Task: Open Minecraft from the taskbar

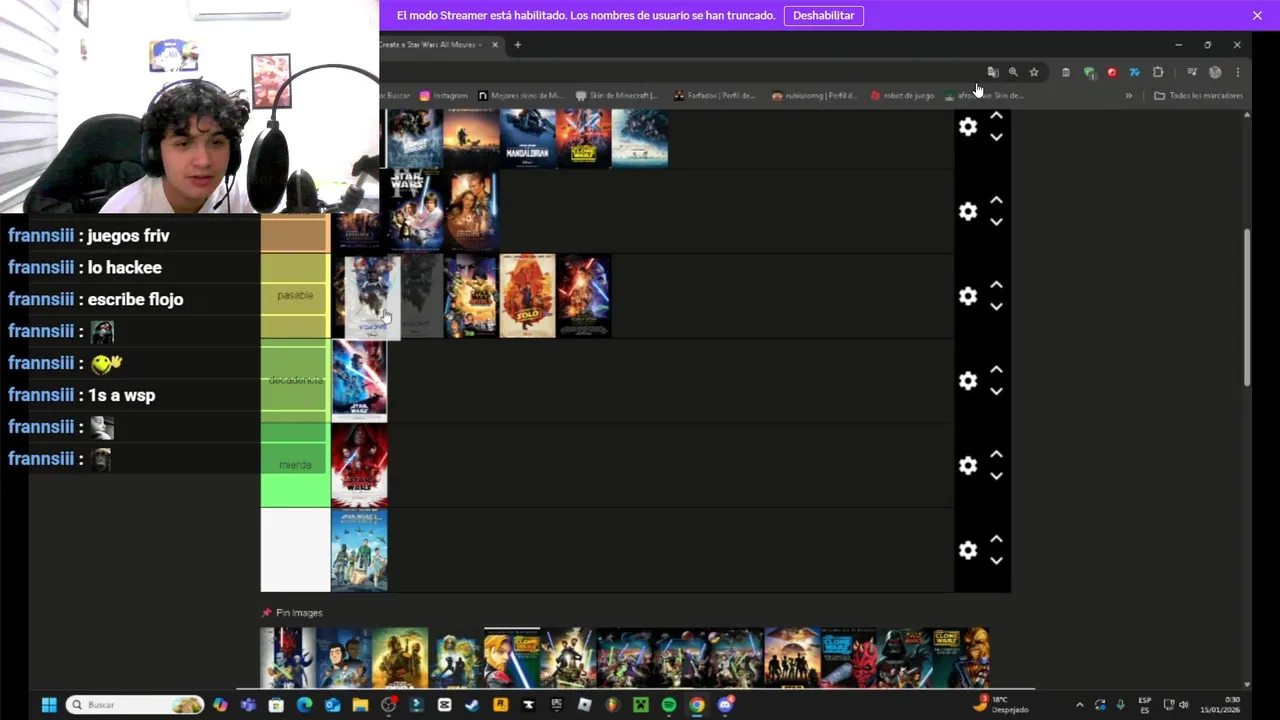Action: 640,705
